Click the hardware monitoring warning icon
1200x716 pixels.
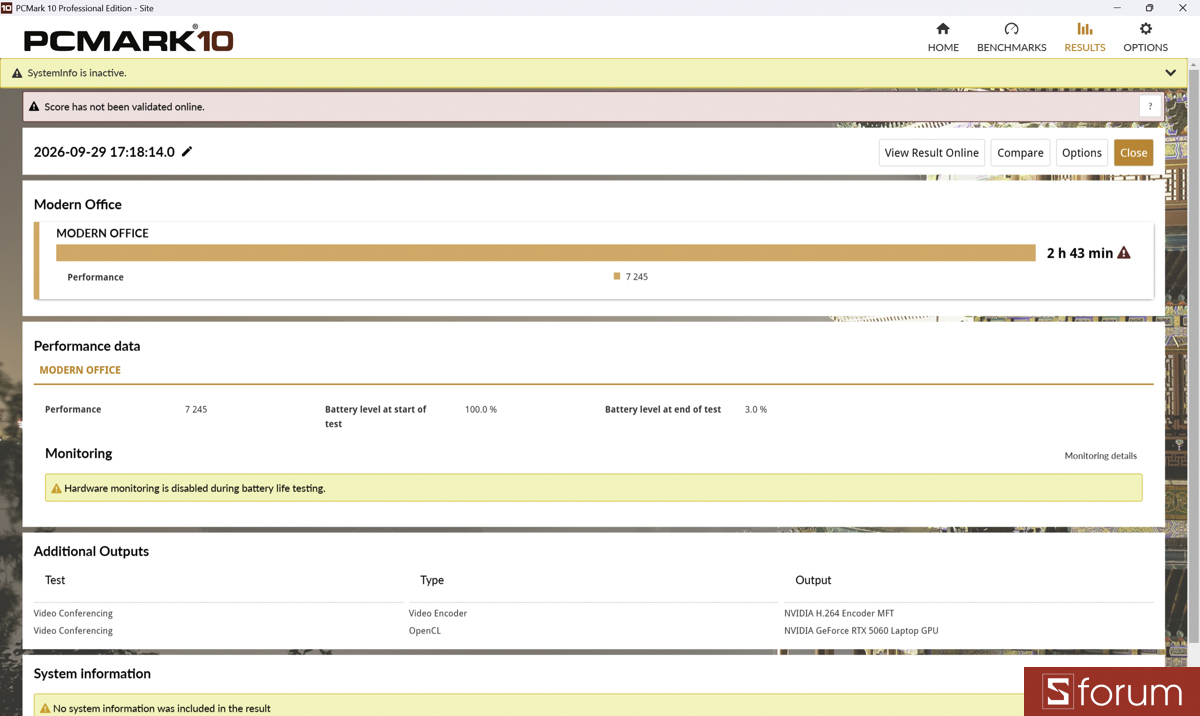[x=56, y=489]
